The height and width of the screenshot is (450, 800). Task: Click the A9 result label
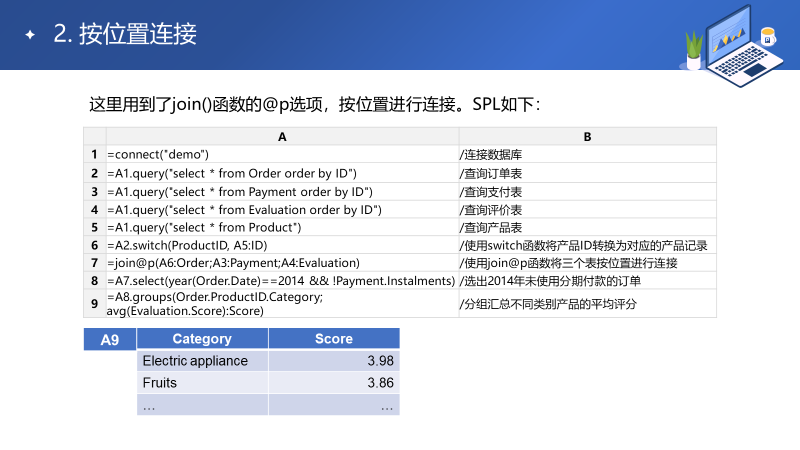[110, 339]
